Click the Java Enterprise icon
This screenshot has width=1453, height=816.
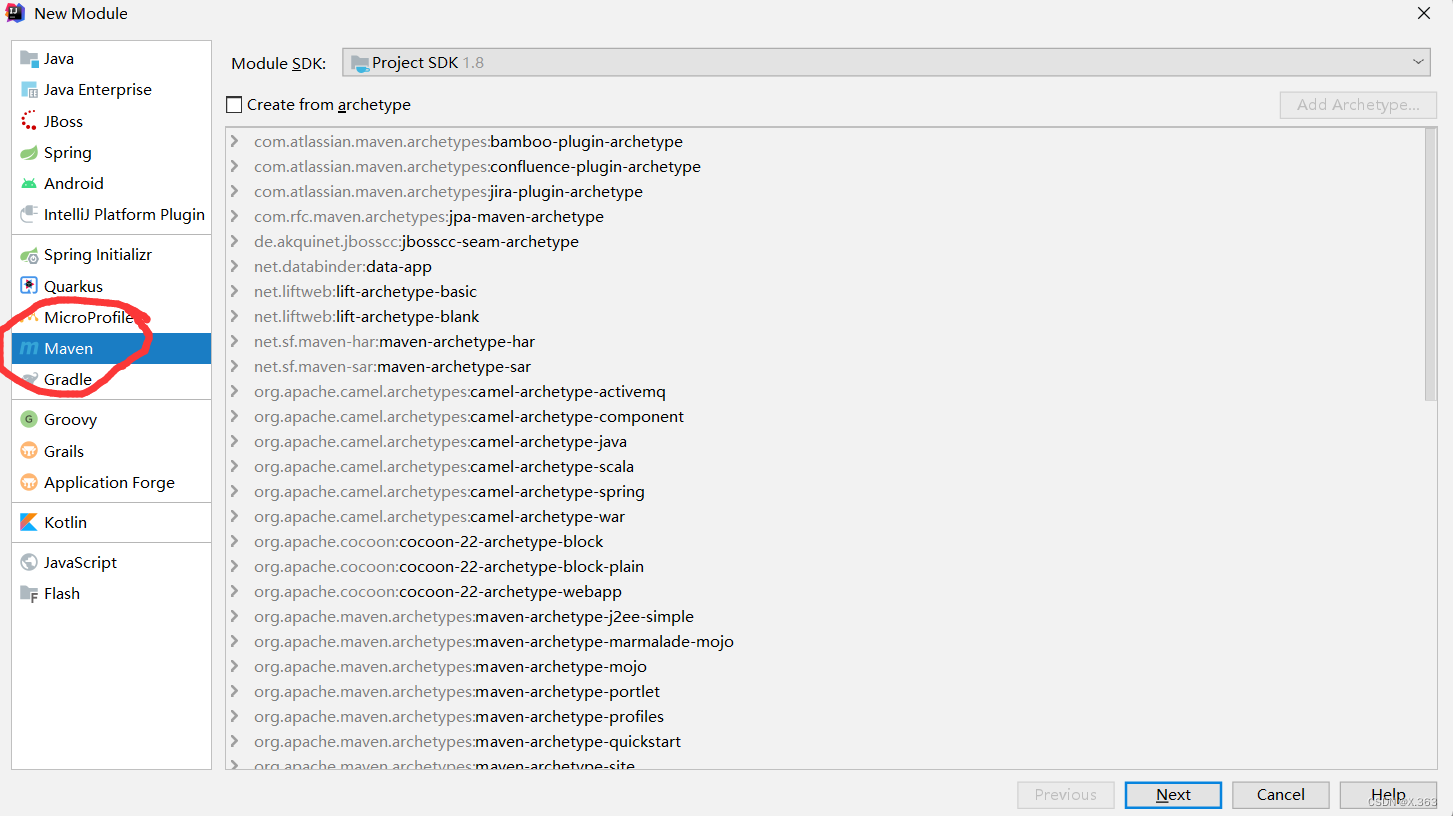pos(29,89)
